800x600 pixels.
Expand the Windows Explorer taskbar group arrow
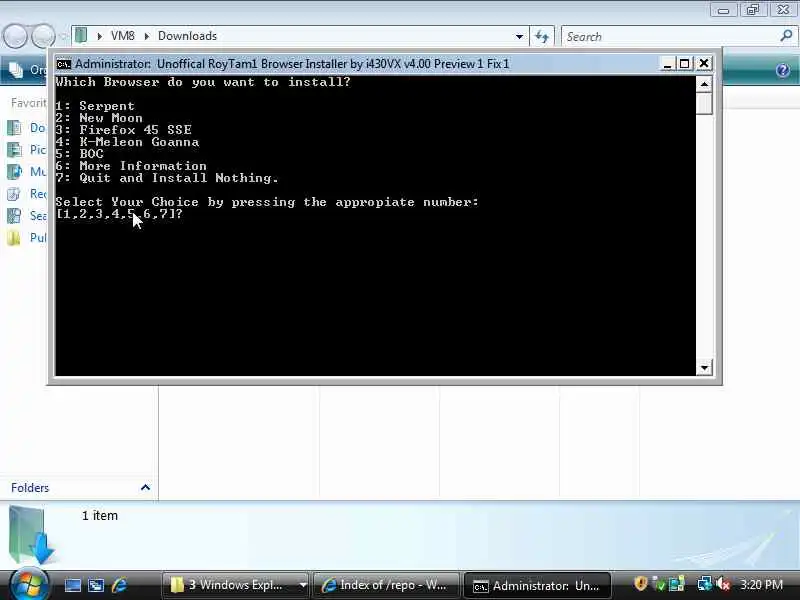point(303,585)
